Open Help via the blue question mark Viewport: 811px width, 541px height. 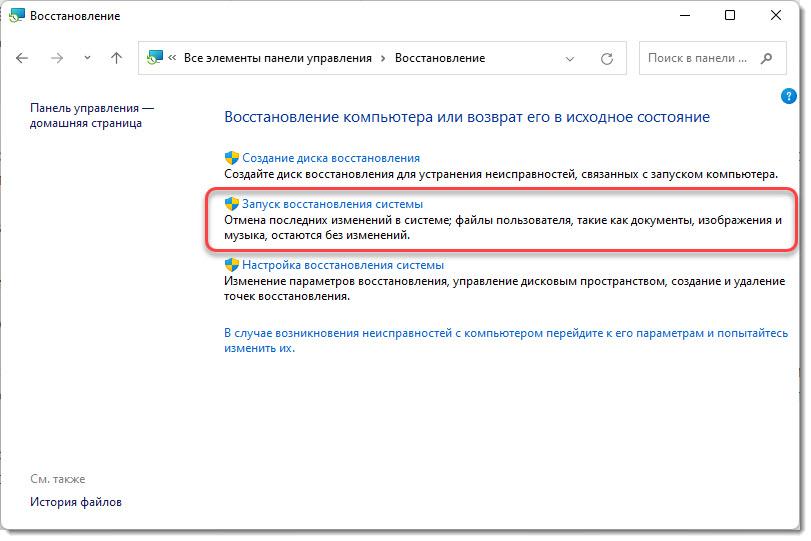pos(787,96)
